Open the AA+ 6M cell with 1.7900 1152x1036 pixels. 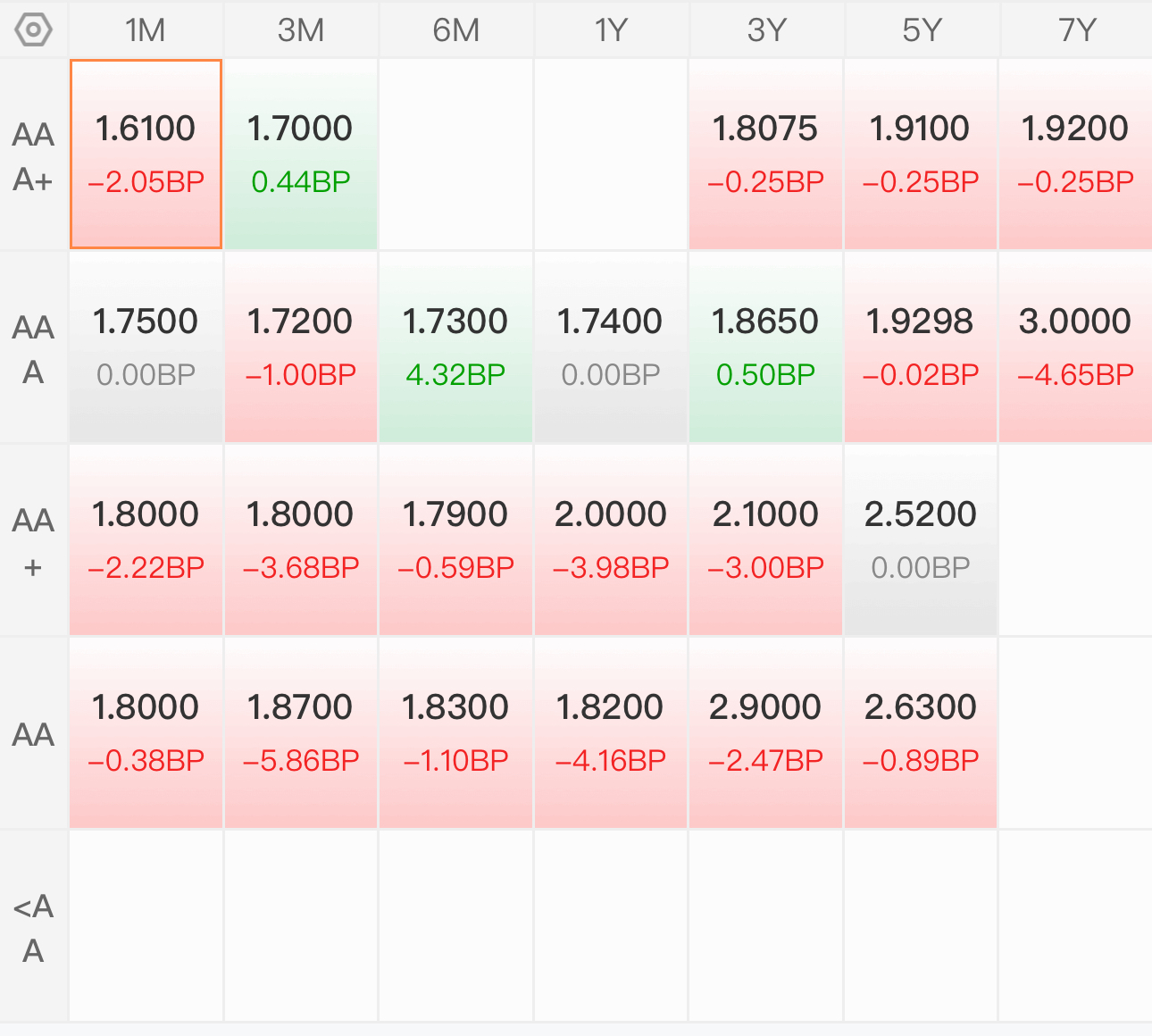coord(455,540)
